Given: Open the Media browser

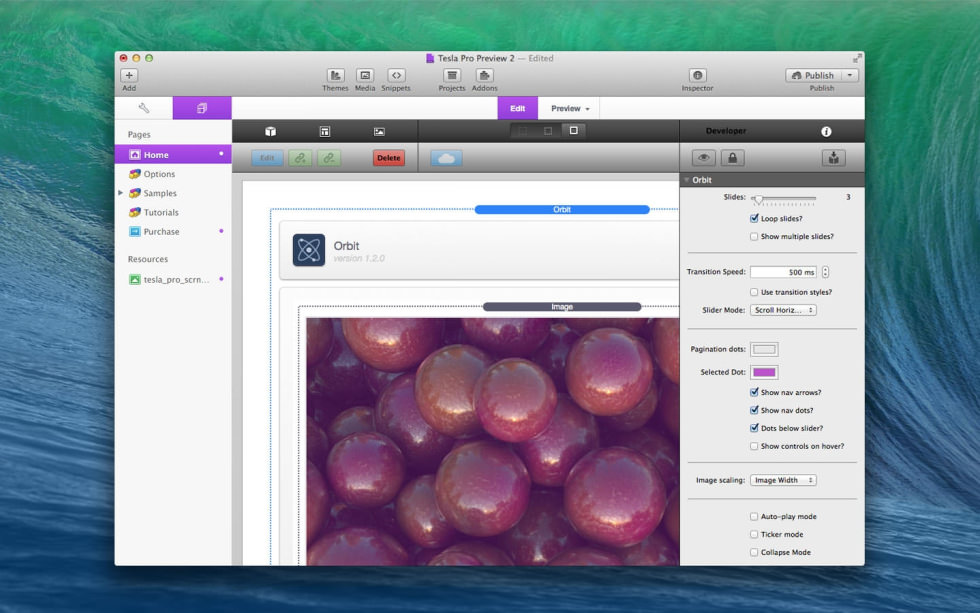Looking at the screenshot, I should [x=365, y=75].
